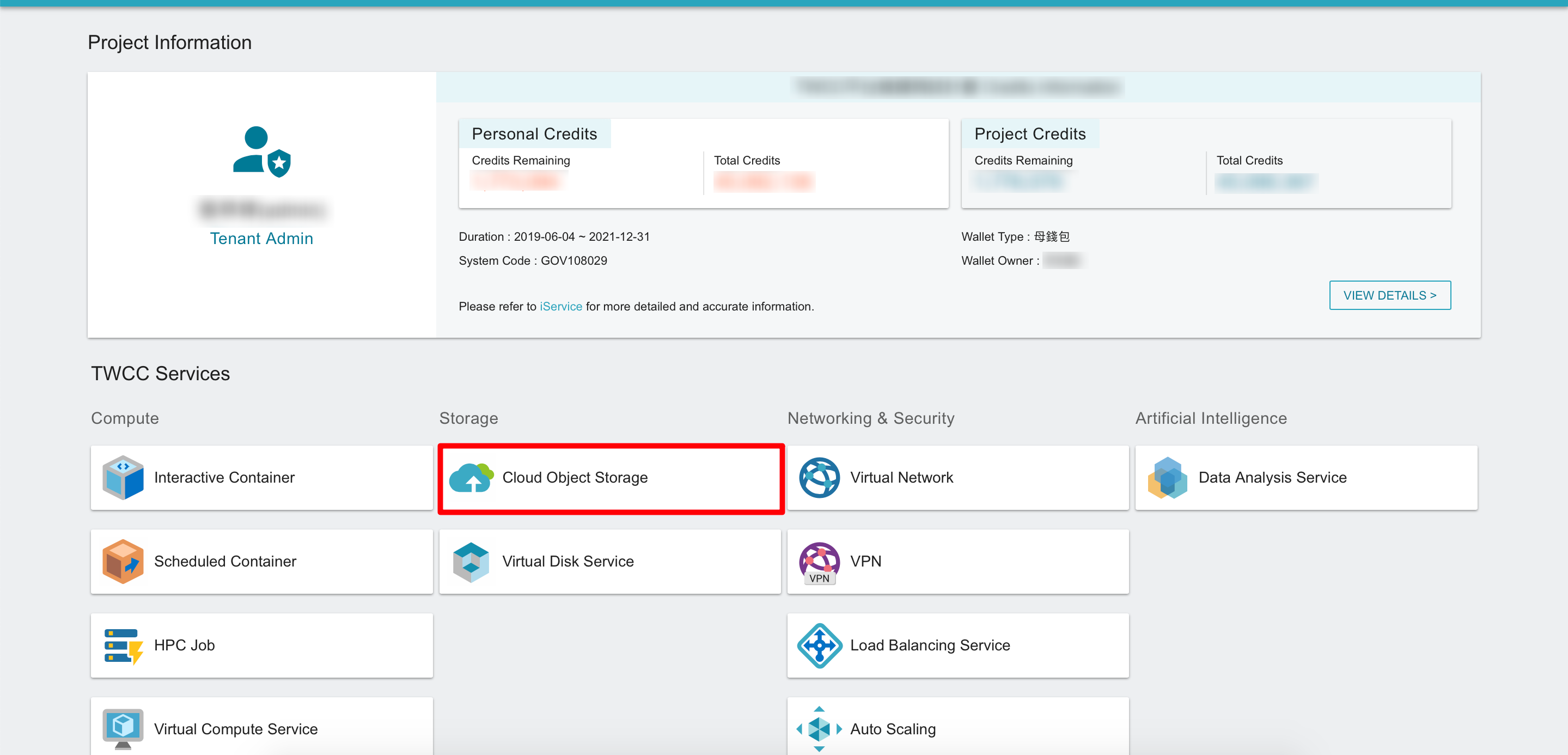
Task: Click the Cloud Object Storage cloud icon
Action: [471, 477]
